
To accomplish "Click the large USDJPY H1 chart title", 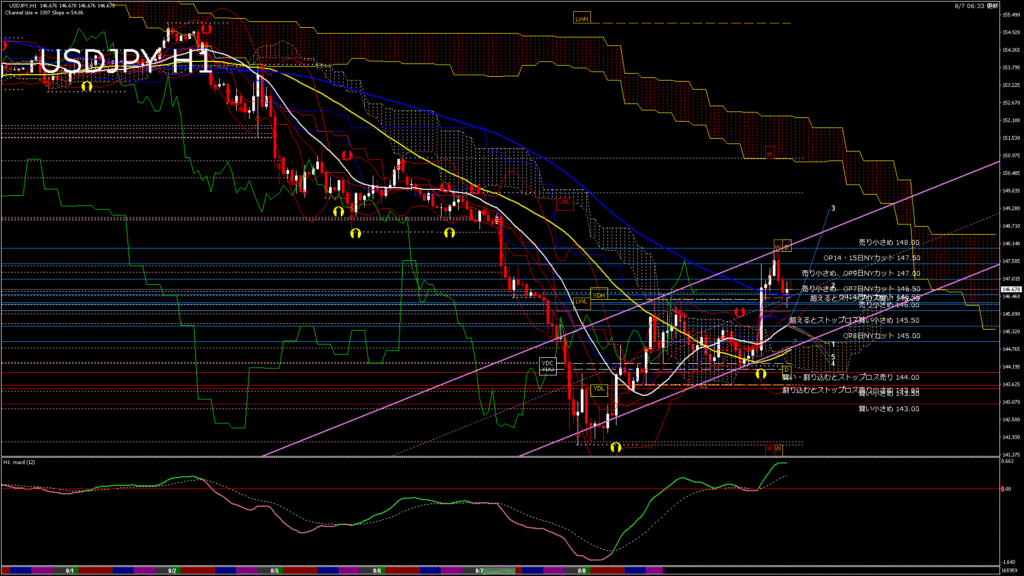I will pyautogui.click(x=125, y=61).
